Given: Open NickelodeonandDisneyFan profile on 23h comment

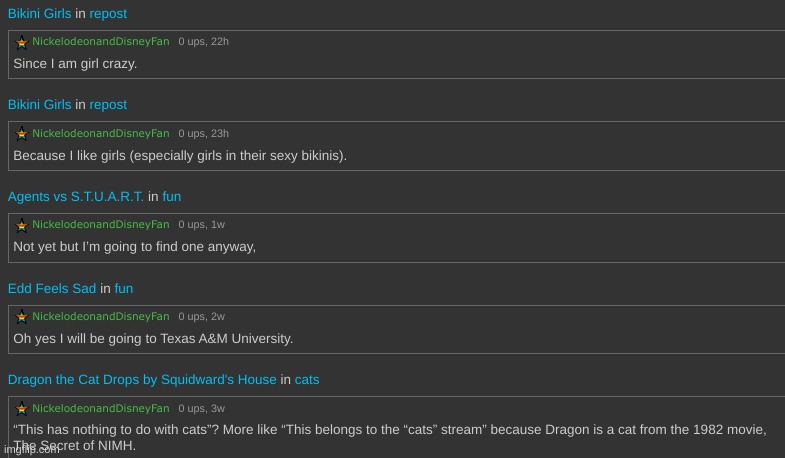Looking at the screenshot, I should click(x=101, y=133).
